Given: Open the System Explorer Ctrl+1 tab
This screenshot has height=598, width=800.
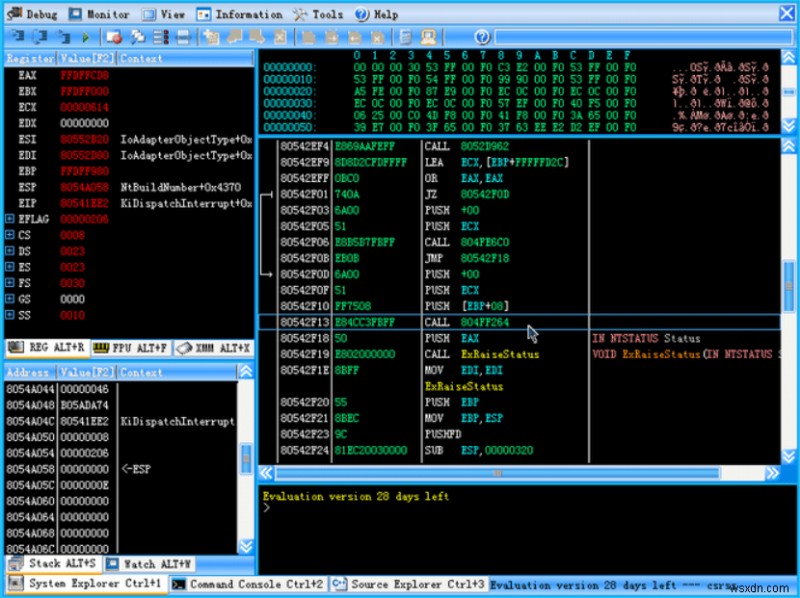Looking at the screenshot, I should [86, 583].
